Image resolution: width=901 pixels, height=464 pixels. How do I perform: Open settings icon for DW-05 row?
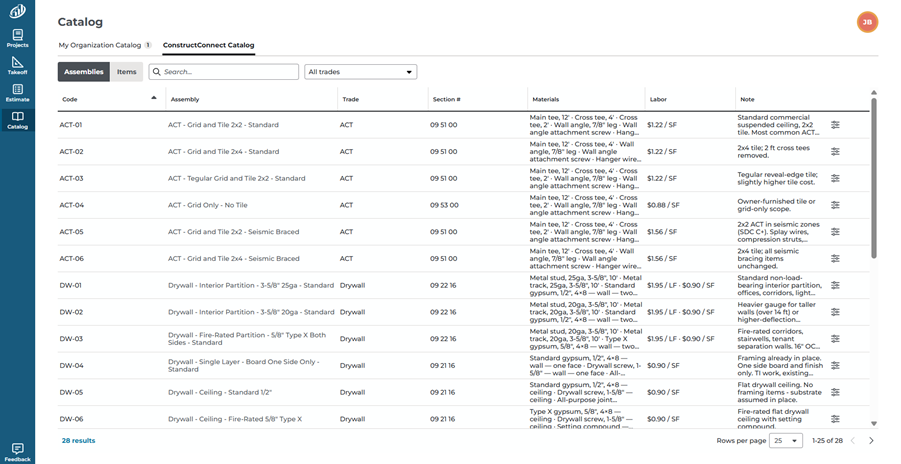[835, 392]
